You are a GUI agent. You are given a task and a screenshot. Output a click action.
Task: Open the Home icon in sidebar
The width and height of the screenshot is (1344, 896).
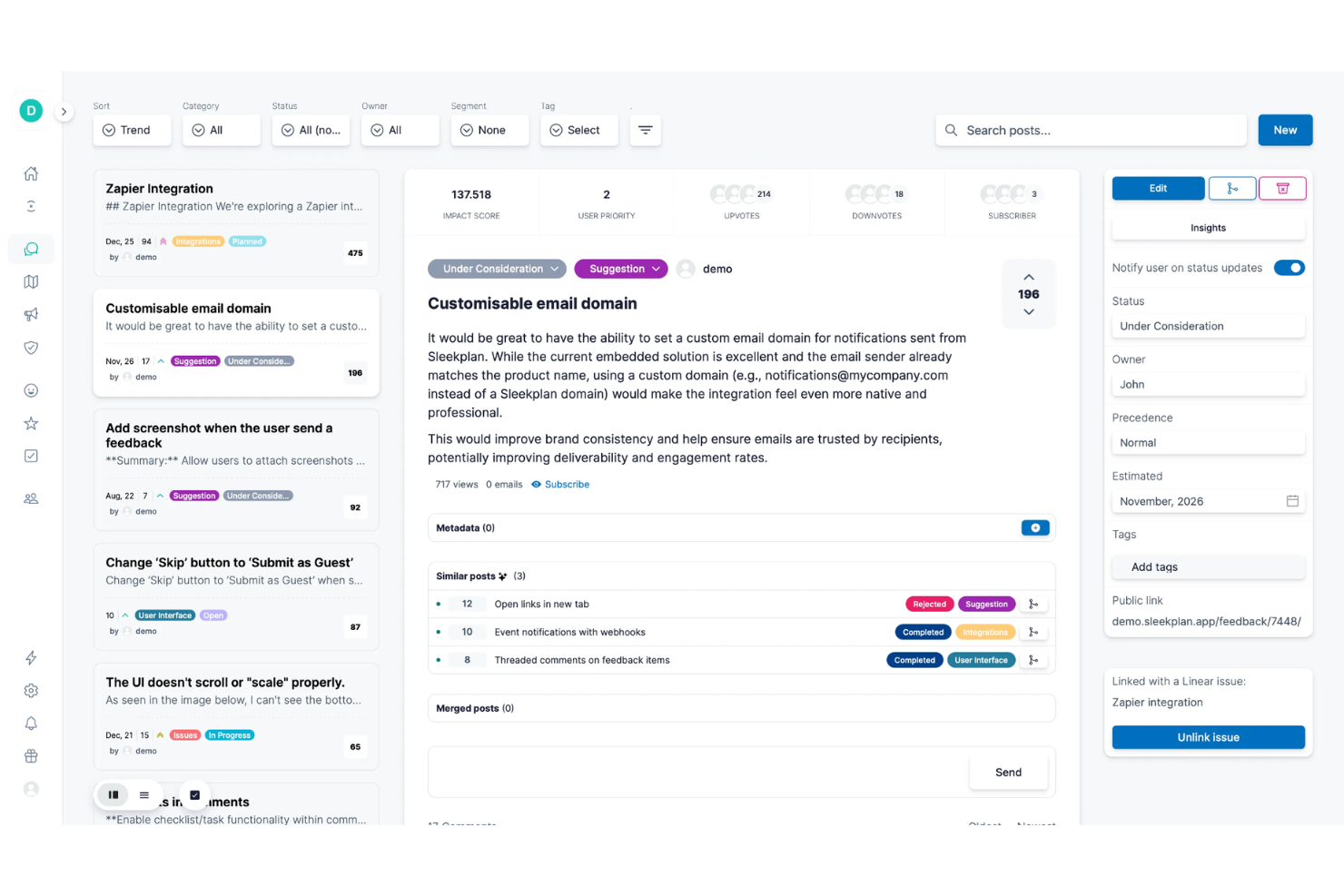coord(31,173)
